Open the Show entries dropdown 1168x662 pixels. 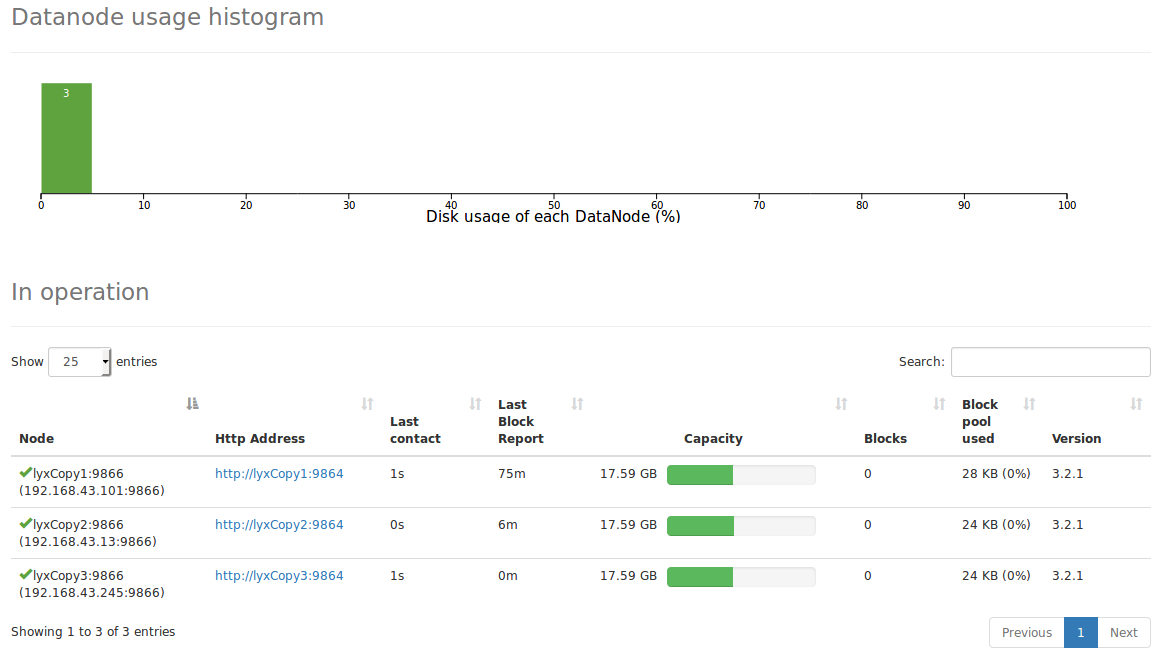point(80,362)
